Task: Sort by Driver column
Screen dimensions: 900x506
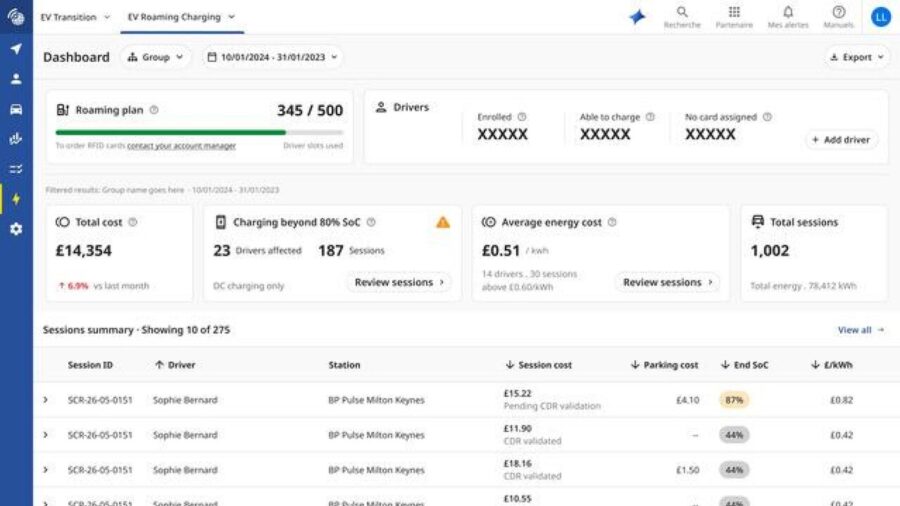Action: tap(175, 364)
